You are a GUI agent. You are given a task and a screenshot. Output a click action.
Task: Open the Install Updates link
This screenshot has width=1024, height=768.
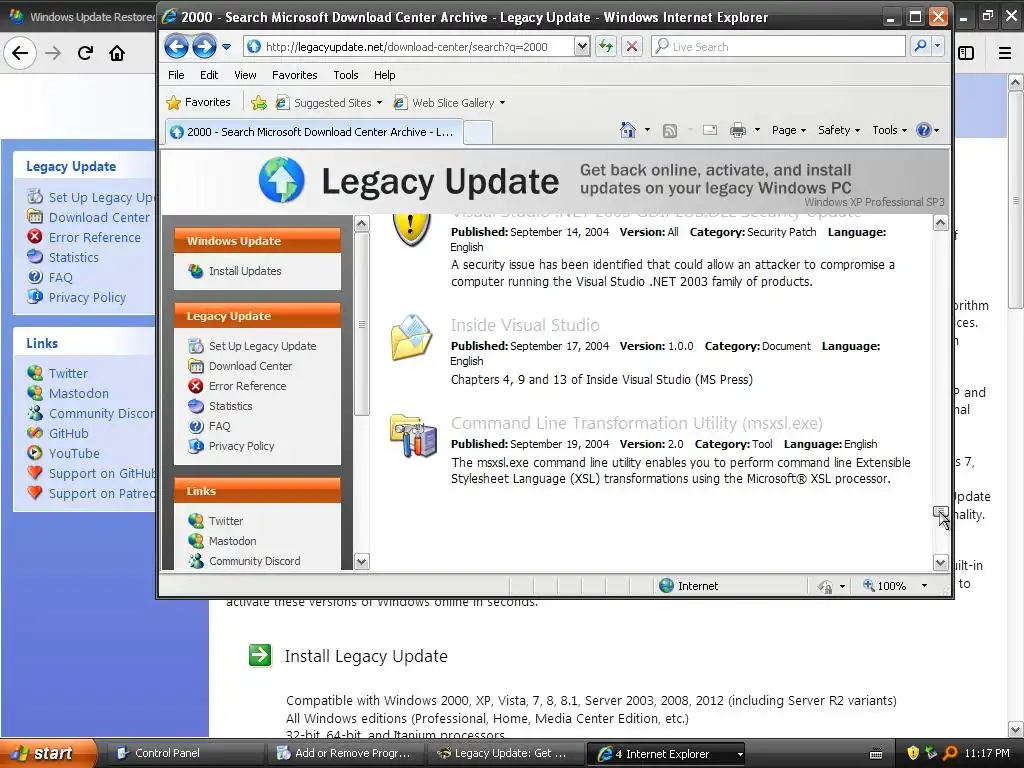[245, 271]
